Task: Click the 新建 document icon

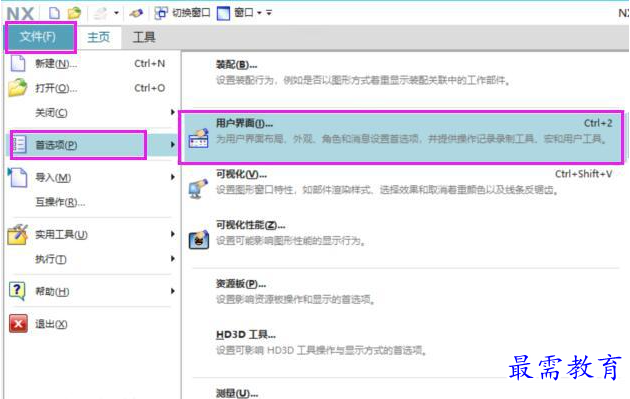Action: 18,64
